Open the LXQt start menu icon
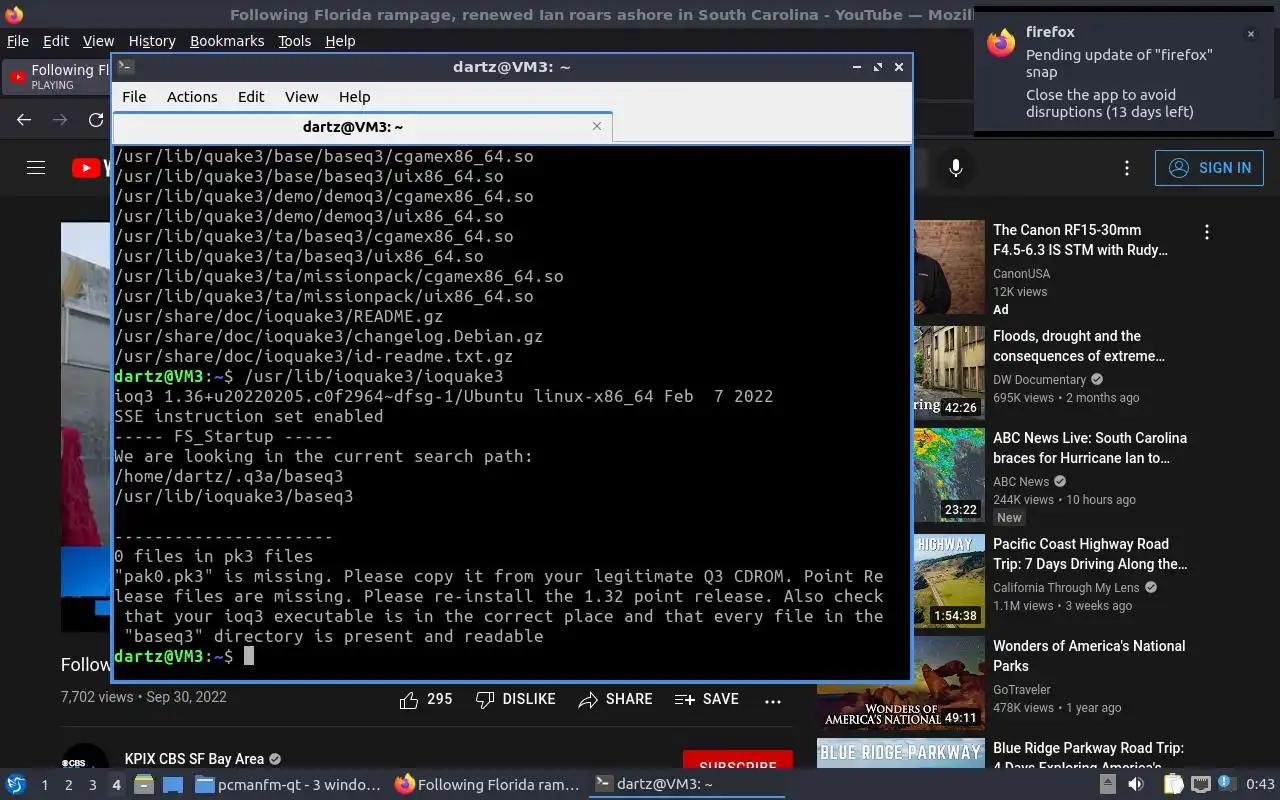The image size is (1280, 800). tap(16, 785)
